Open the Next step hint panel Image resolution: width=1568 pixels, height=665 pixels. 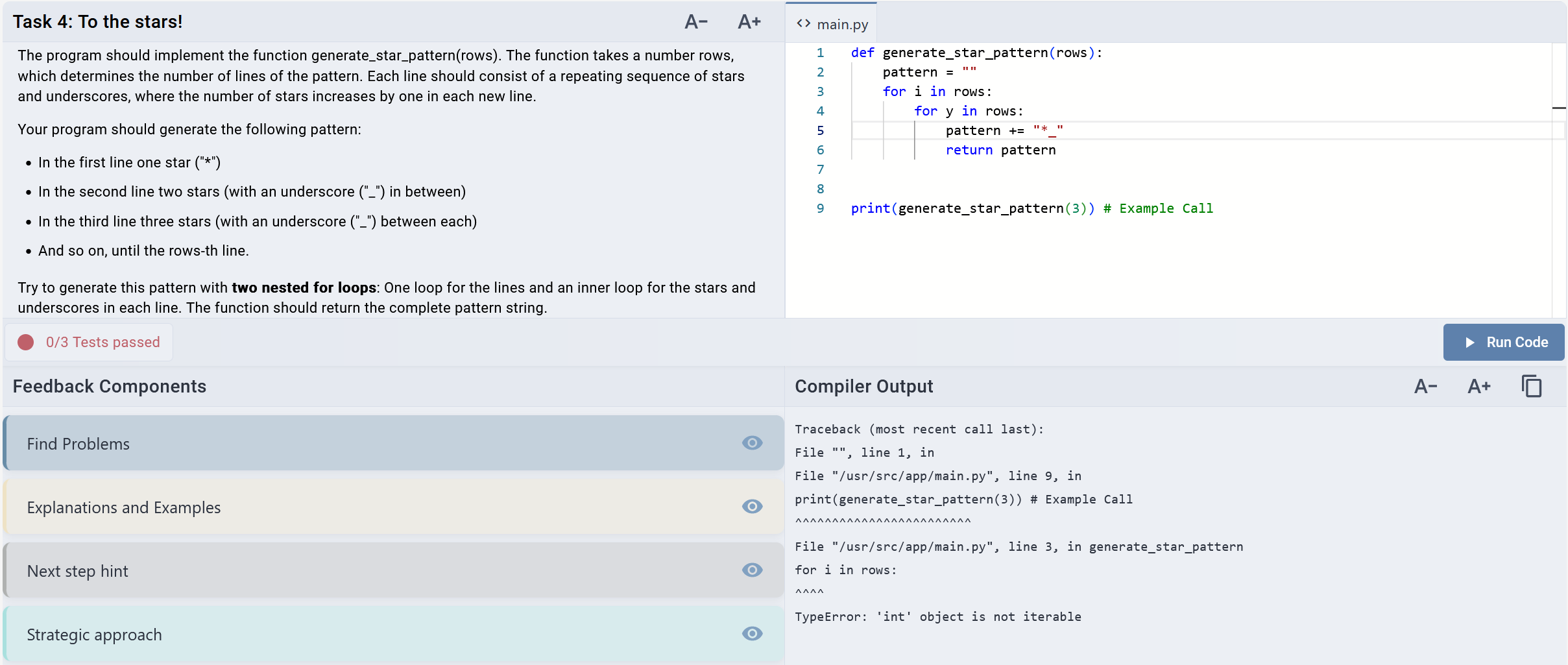click(324, 571)
